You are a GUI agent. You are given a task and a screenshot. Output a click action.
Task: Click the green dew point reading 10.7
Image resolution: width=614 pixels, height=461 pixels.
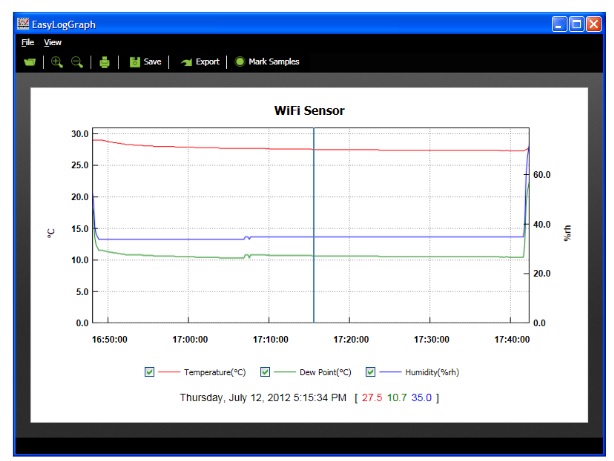397,398
